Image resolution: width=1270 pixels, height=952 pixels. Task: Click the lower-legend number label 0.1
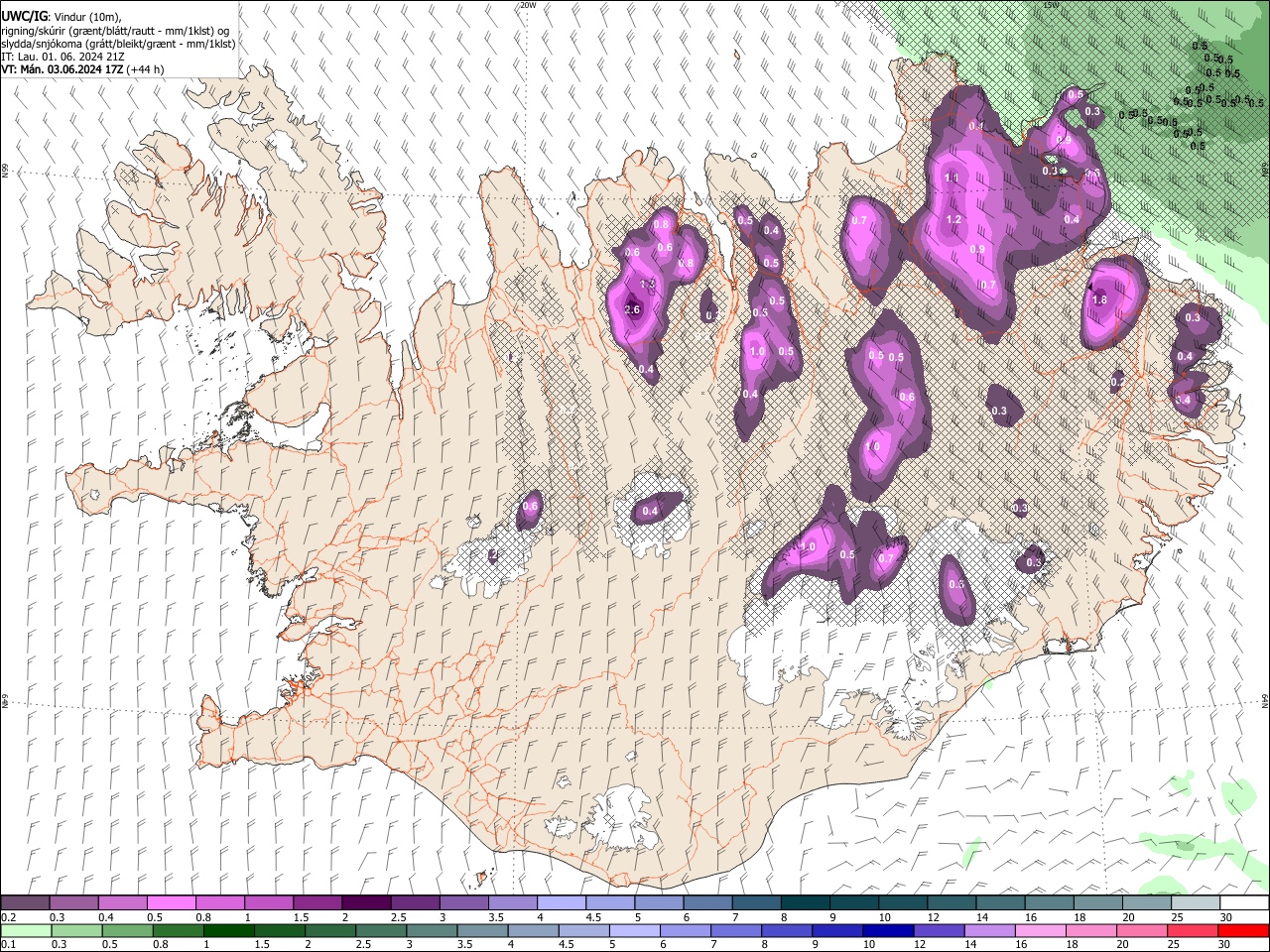pyautogui.click(x=8, y=944)
